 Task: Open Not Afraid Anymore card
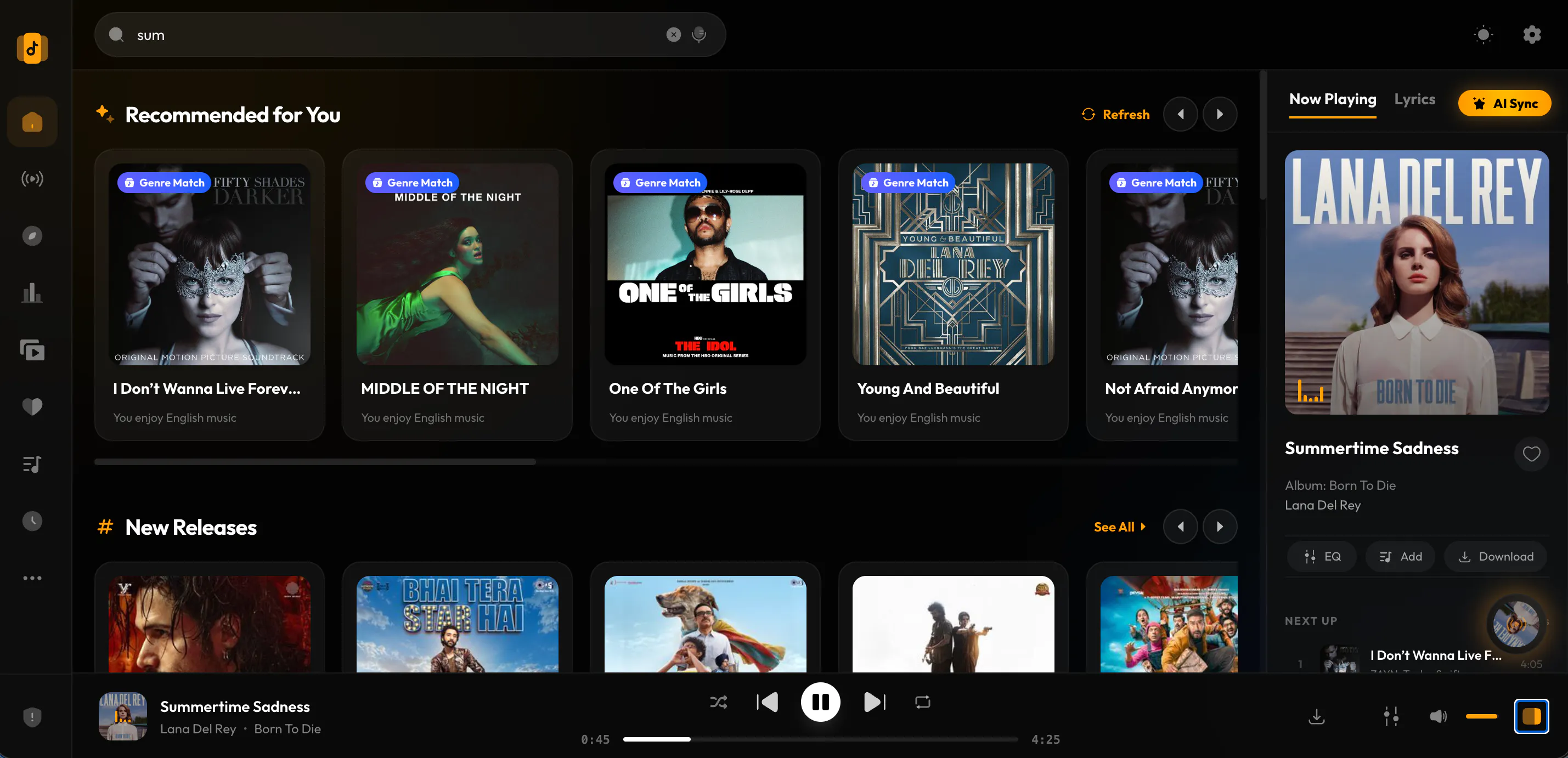click(1163, 295)
